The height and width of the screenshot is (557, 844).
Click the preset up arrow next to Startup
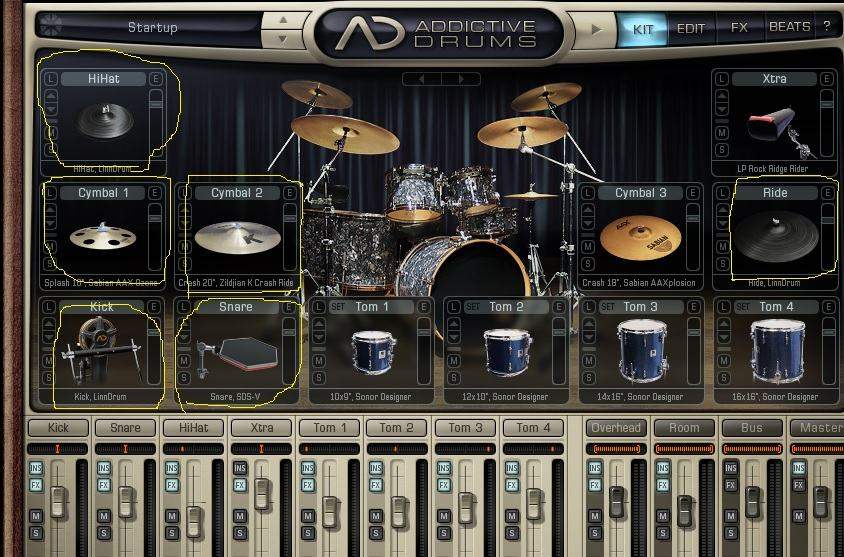pyautogui.click(x=283, y=20)
